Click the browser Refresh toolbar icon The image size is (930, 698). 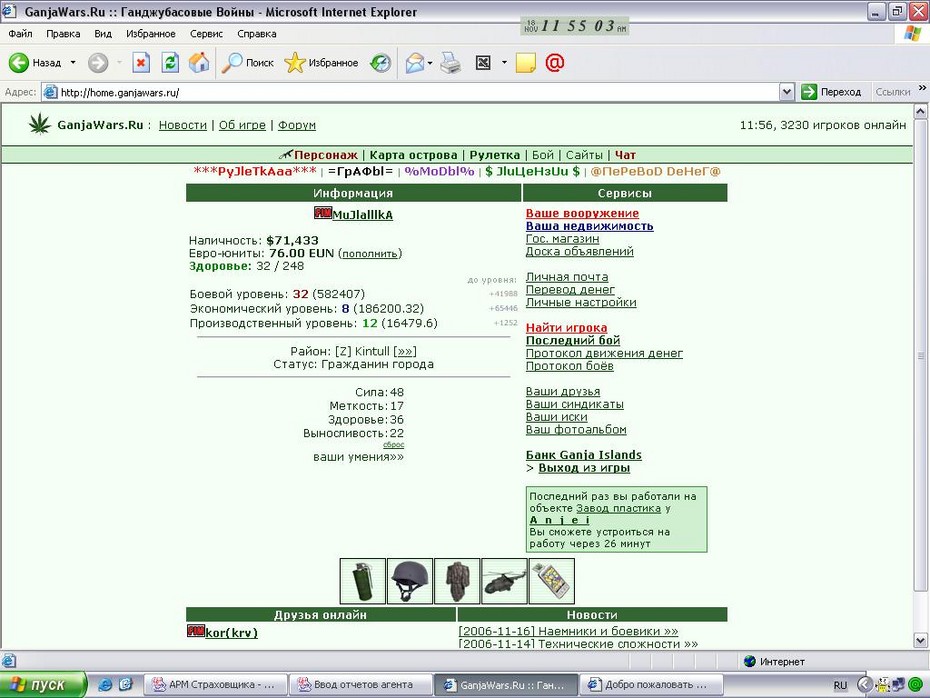pos(170,62)
